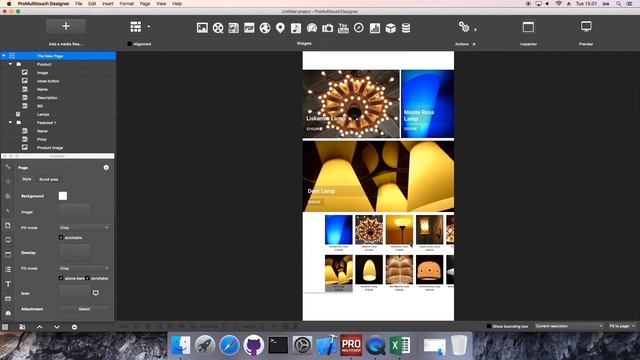Insert a Video film-reel widget
640x360 pixels.
pyautogui.click(x=218, y=28)
